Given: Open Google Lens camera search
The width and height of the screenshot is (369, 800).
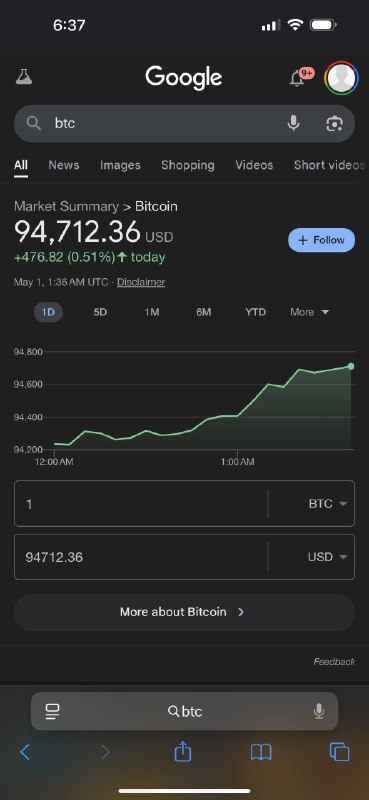Looking at the screenshot, I should point(334,123).
